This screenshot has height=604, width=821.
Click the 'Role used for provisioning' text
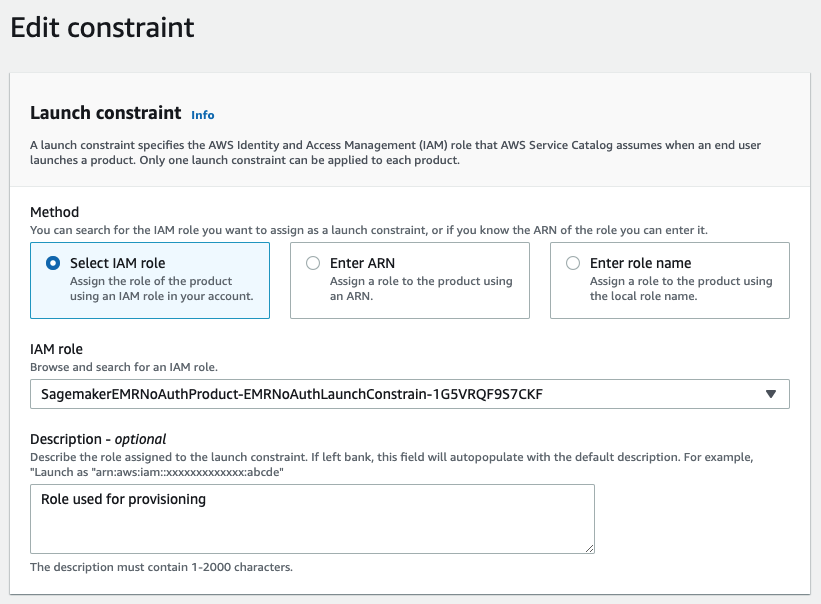click(123, 498)
